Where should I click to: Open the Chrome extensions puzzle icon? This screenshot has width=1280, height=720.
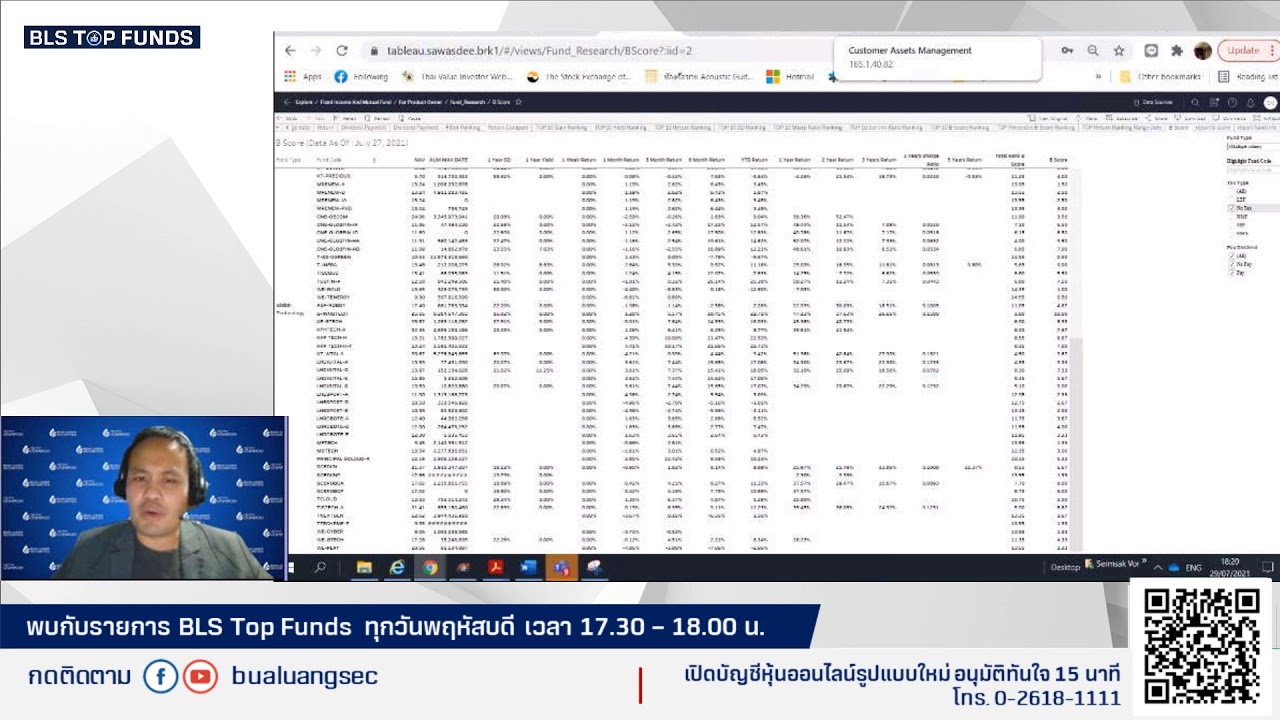(1177, 50)
